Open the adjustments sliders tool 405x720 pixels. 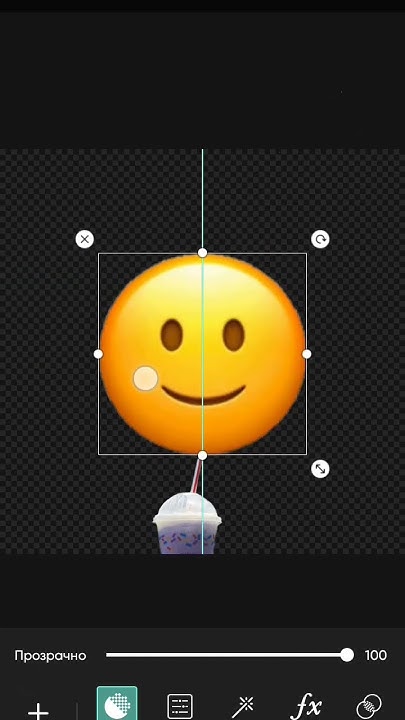click(x=180, y=706)
